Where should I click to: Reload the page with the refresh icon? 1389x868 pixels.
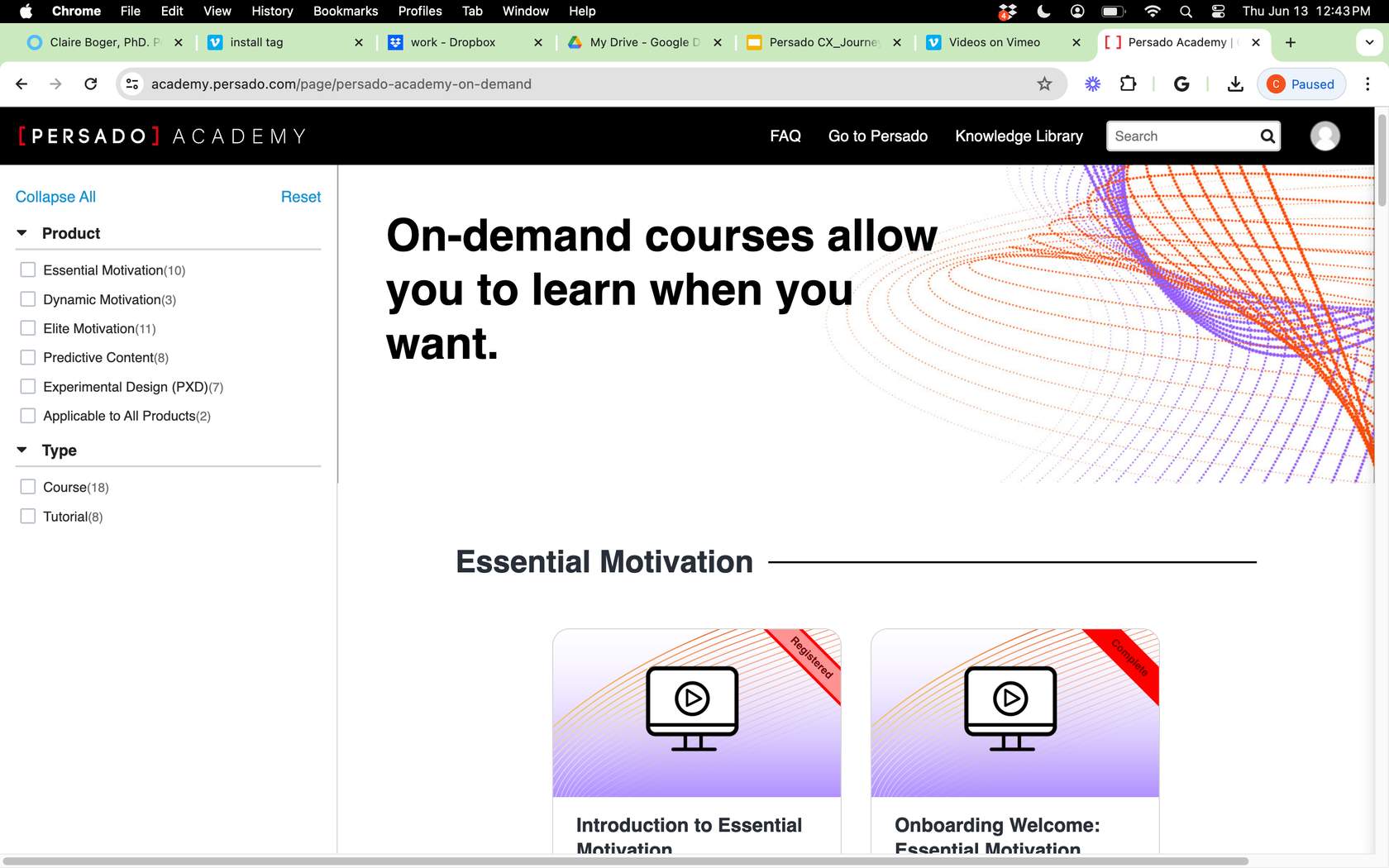pos(91,83)
